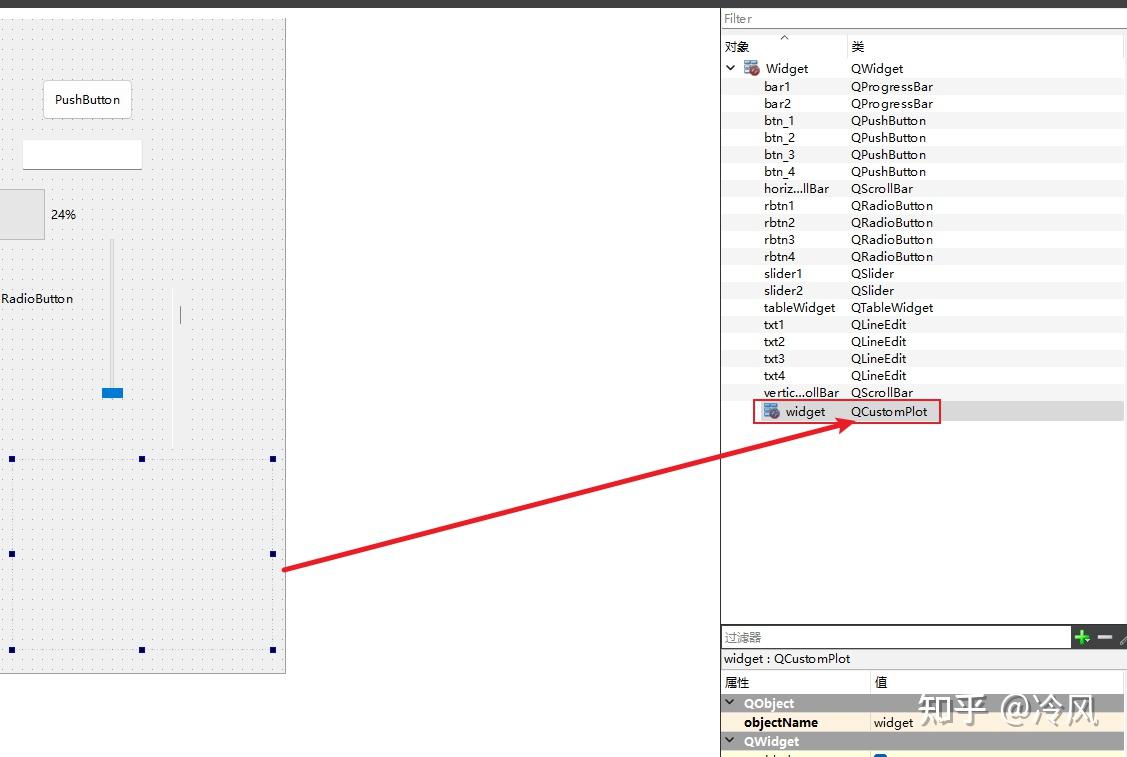1127x757 pixels.
Task: Select the RadioButton on the form
Action: click(37, 298)
